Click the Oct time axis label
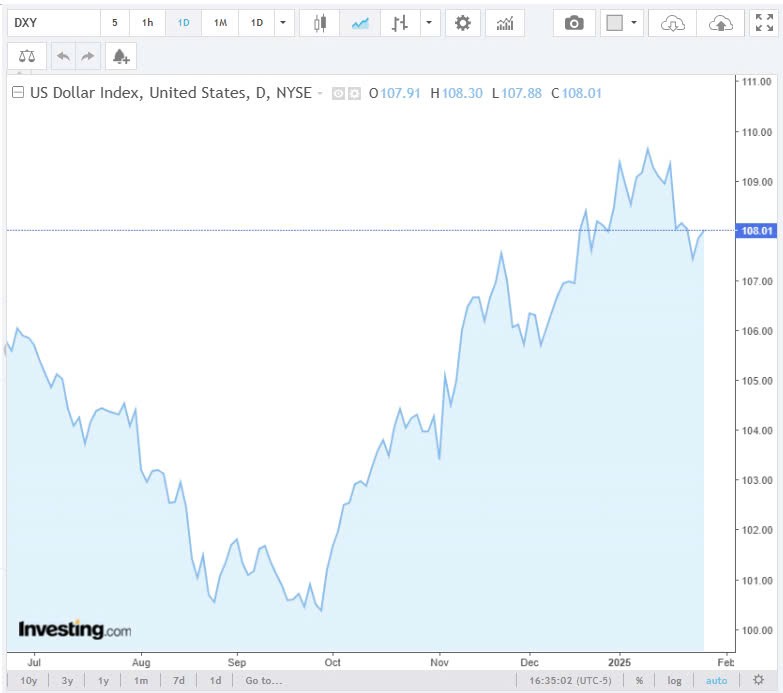783x693 pixels. tap(332, 663)
